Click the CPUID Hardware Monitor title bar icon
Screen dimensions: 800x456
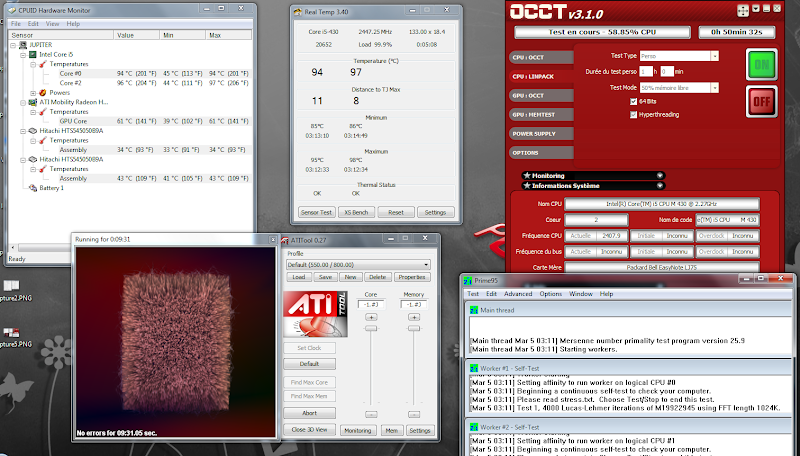coord(12,10)
